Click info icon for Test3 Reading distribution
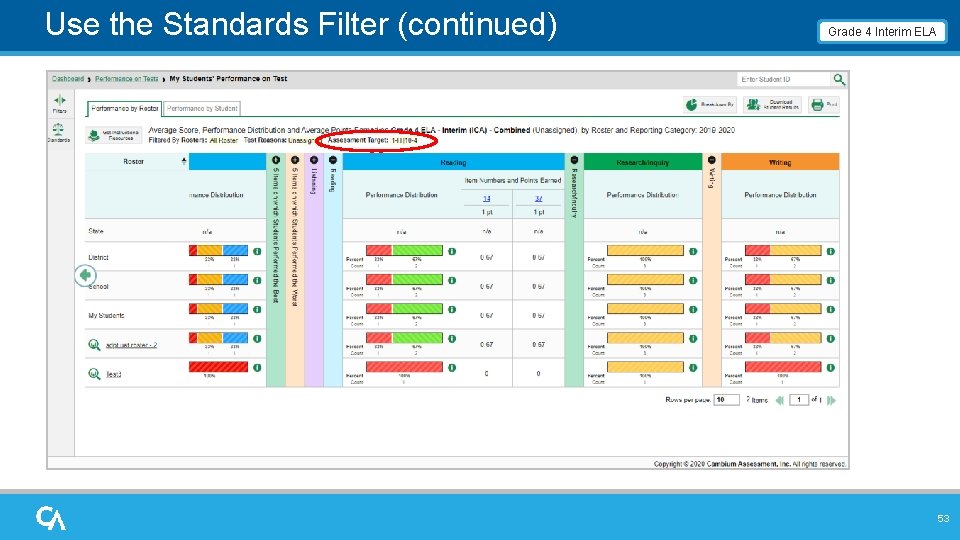Screen dimensions: 960x540 pyautogui.click(x=452, y=367)
